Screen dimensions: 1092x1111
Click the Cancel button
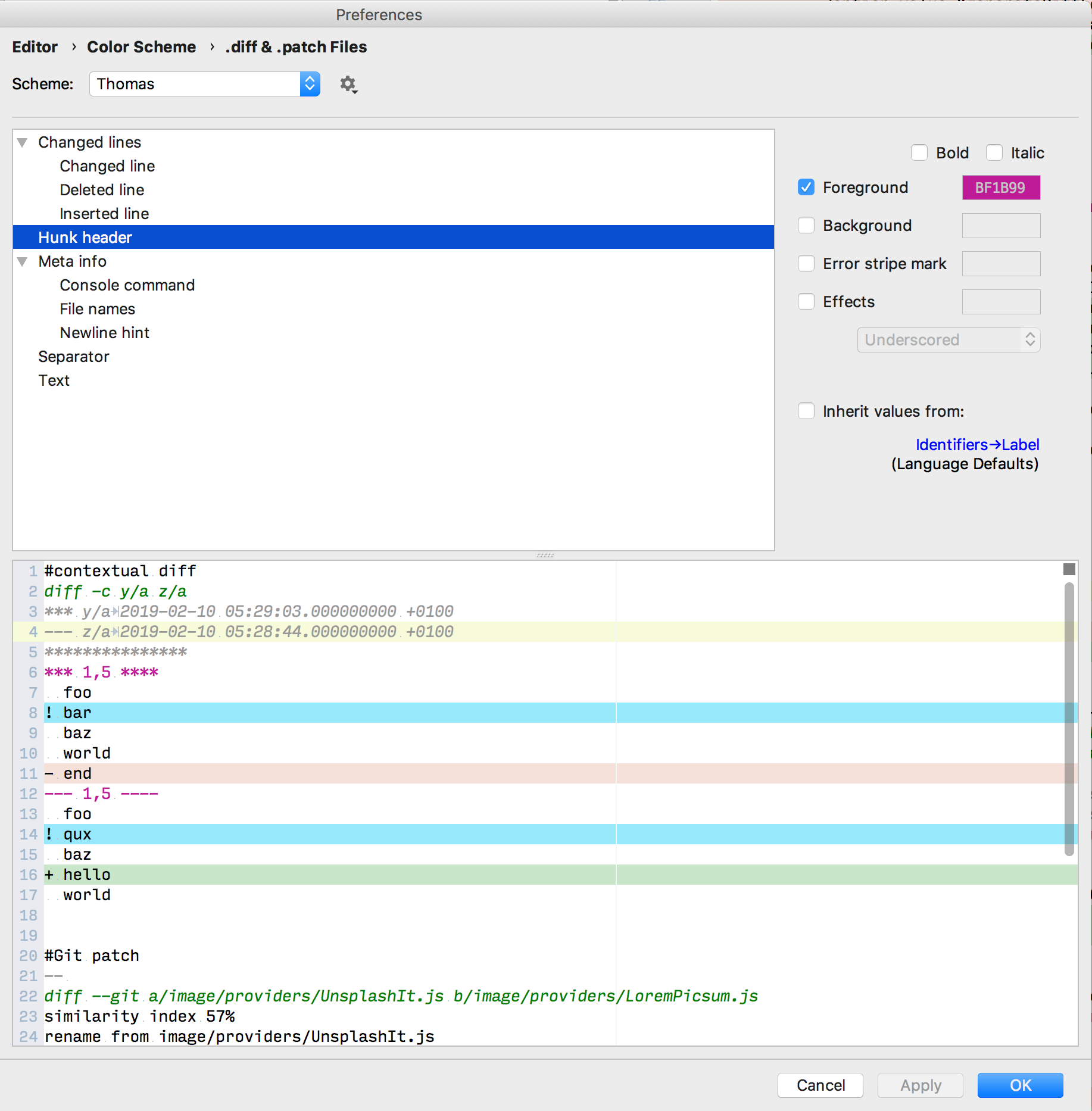(x=820, y=1085)
